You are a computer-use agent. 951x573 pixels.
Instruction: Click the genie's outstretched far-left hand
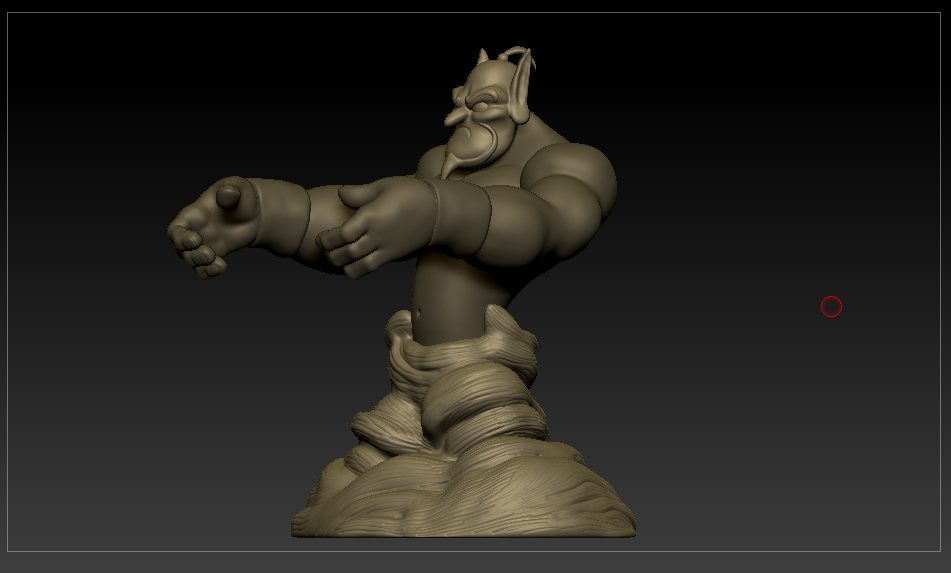pyautogui.click(x=212, y=227)
